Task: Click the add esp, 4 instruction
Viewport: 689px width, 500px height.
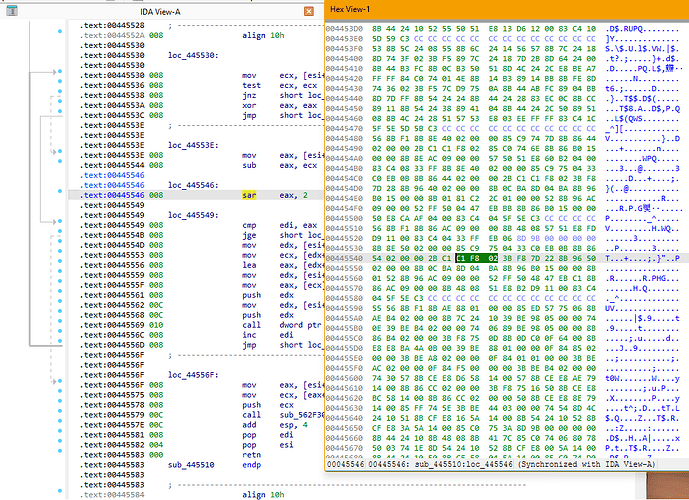Action: 275,425
